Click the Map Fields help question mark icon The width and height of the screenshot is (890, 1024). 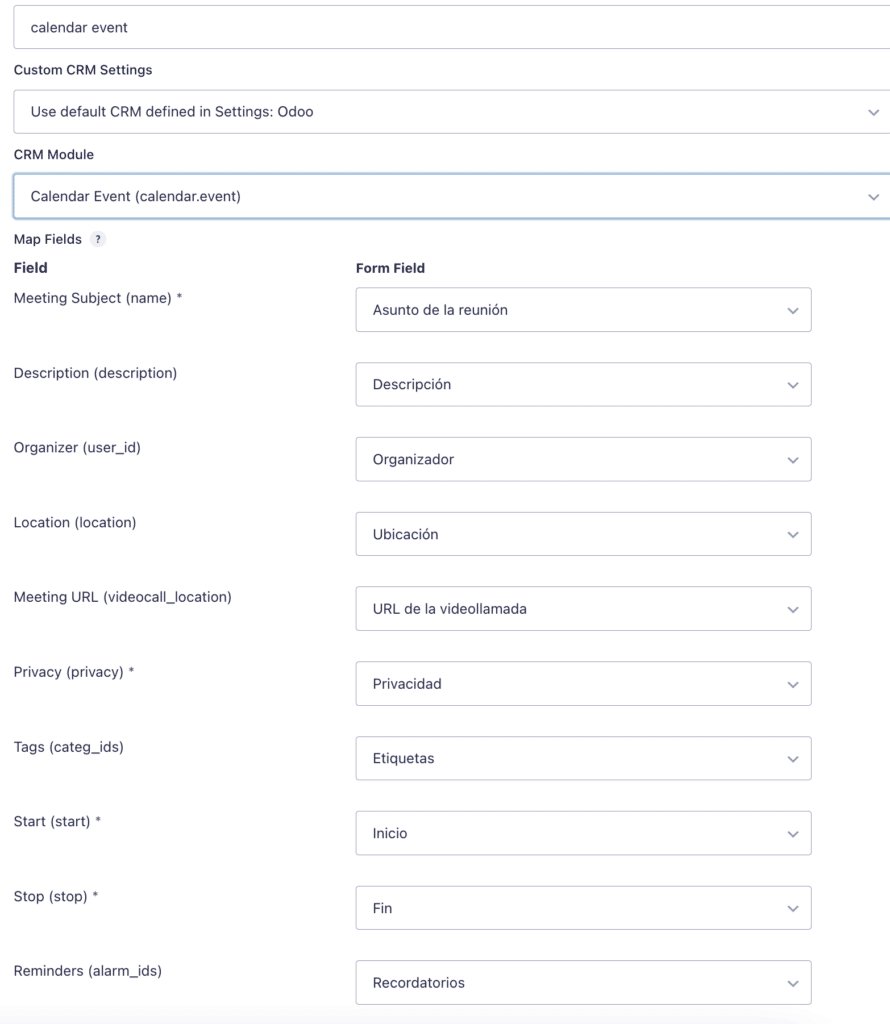(x=97, y=240)
